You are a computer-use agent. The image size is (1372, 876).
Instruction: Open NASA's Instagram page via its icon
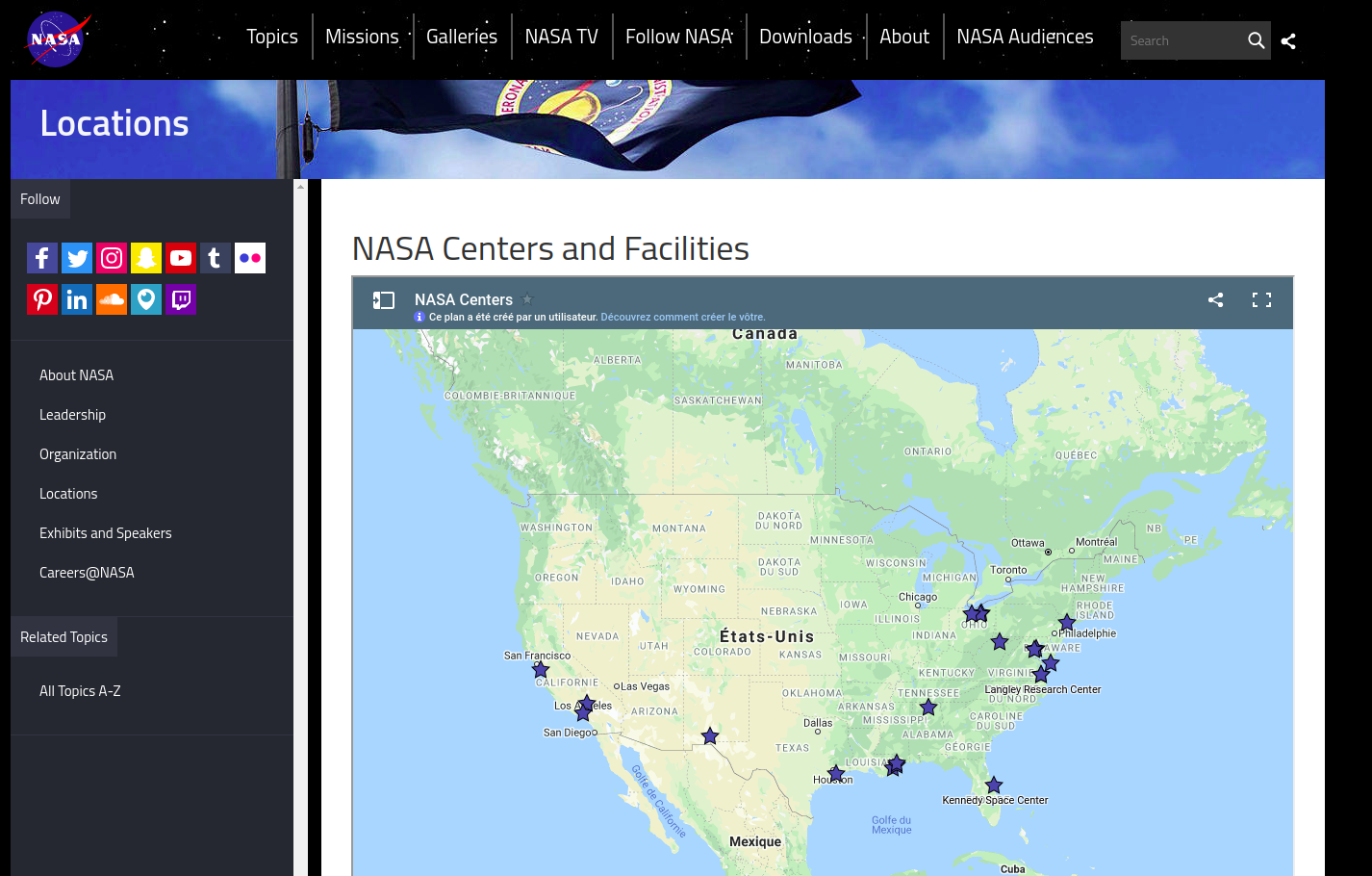[111, 257]
